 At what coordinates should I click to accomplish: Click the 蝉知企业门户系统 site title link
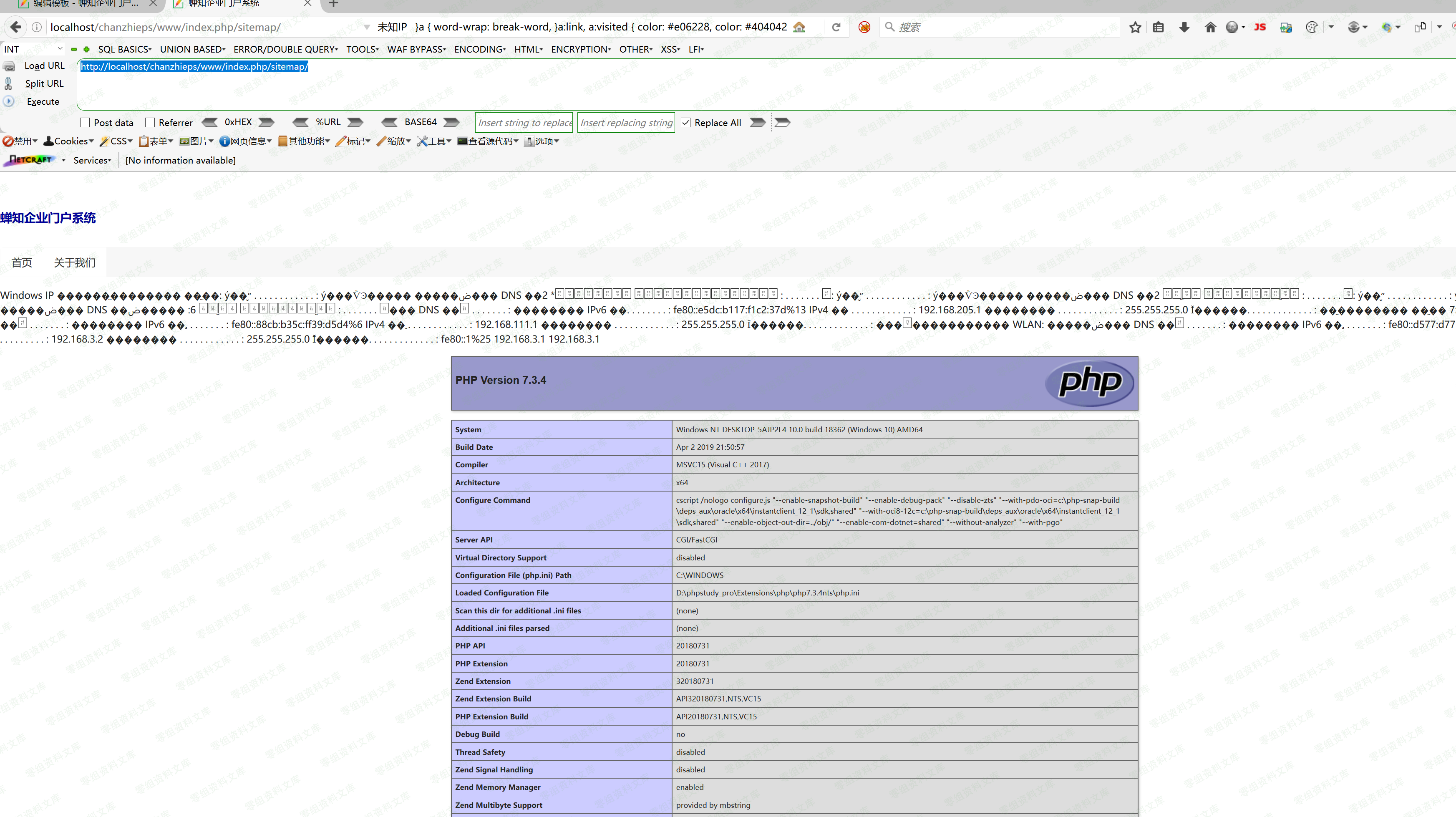pyautogui.click(x=48, y=218)
